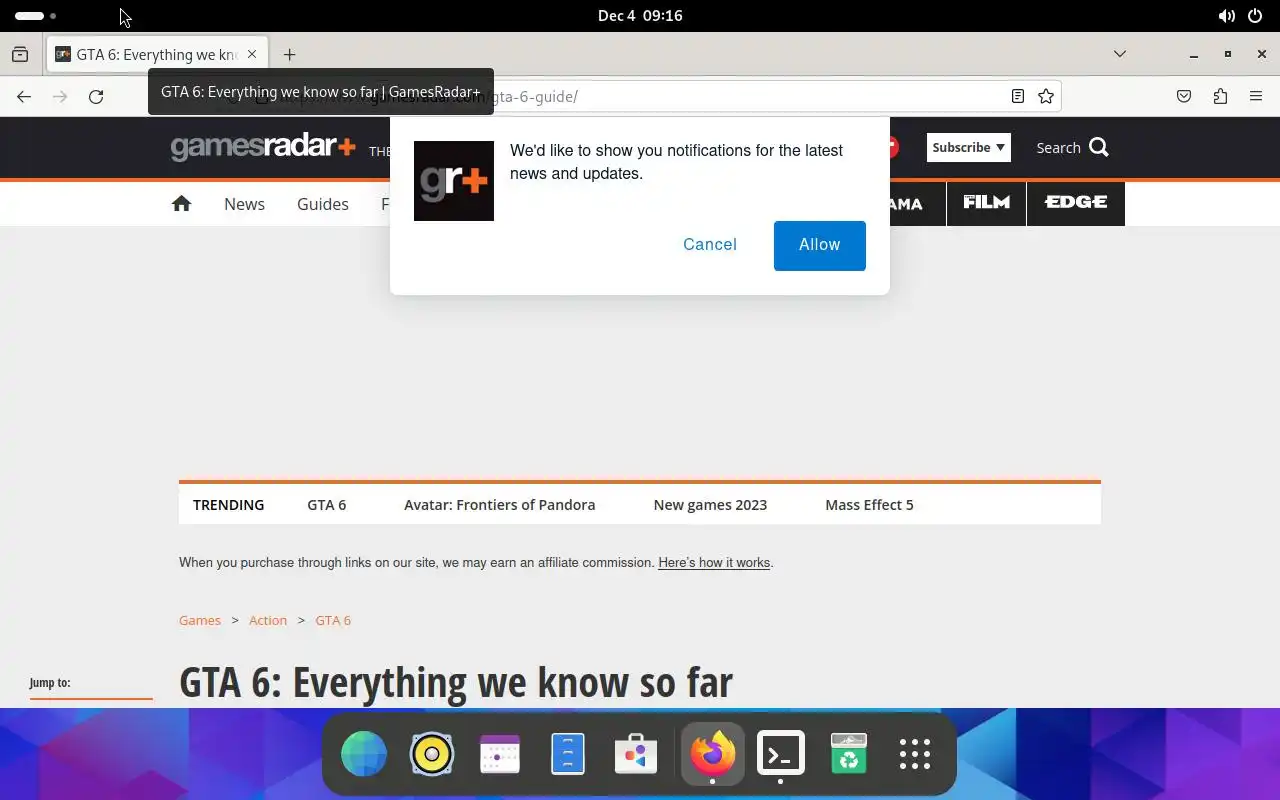Viewport: 1280px width, 800px height.
Task: Open the News menu
Action: point(244,203)
